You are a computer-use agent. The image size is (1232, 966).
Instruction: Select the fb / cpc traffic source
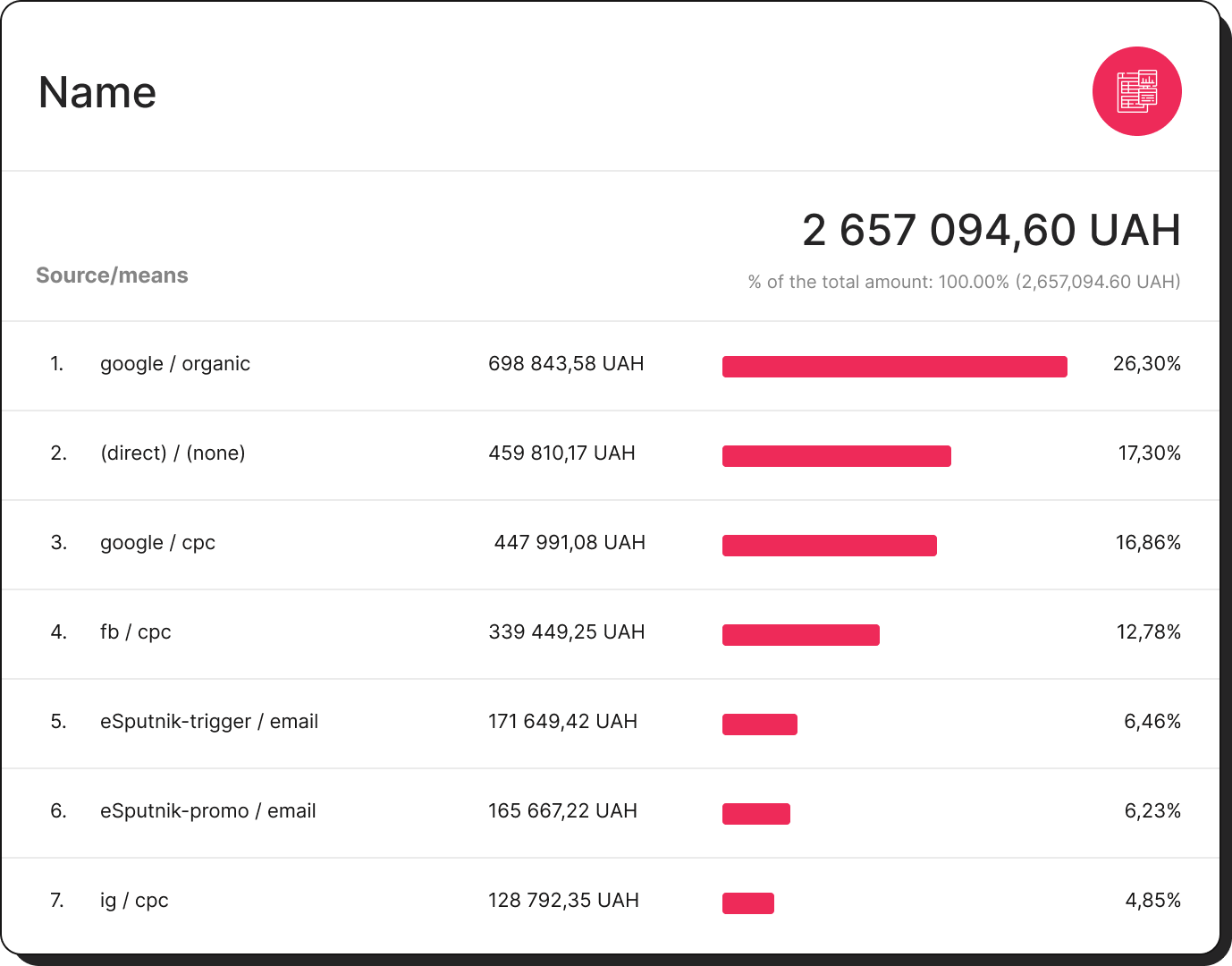click(x=134, y=632)
